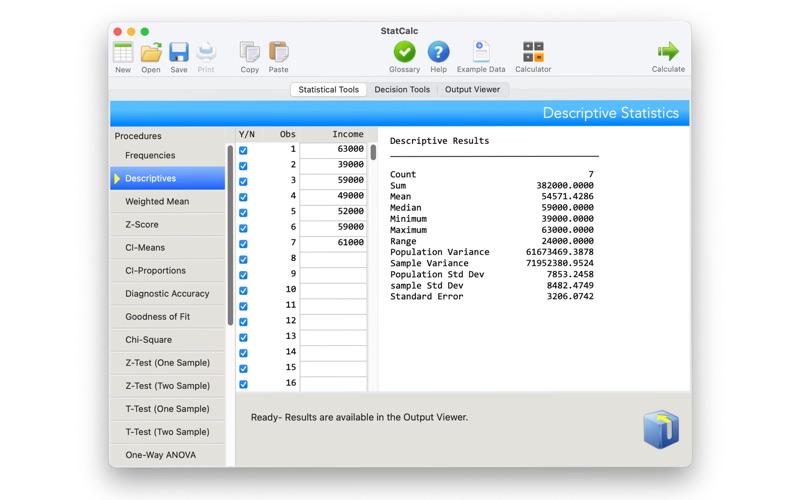Toggle the checkbox for observation 12
Image resolution: width=800 pixels, height=500 pixels.
click(x=243, y=321)
